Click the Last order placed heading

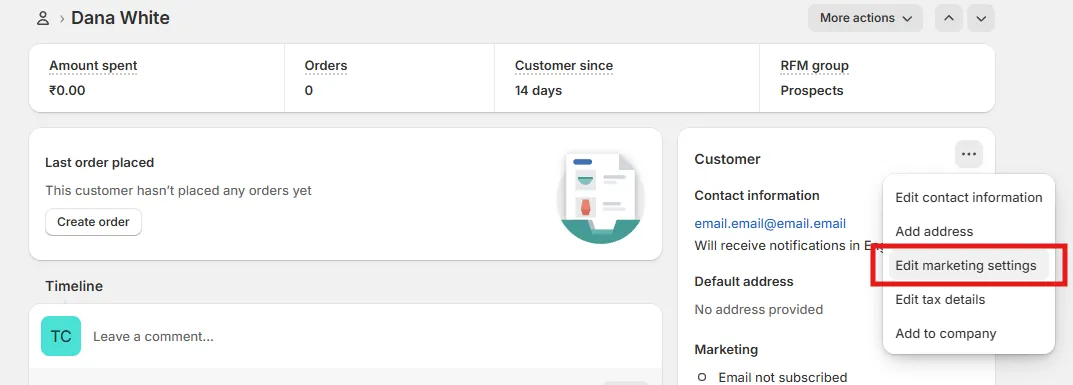click(x=99, y=163)
